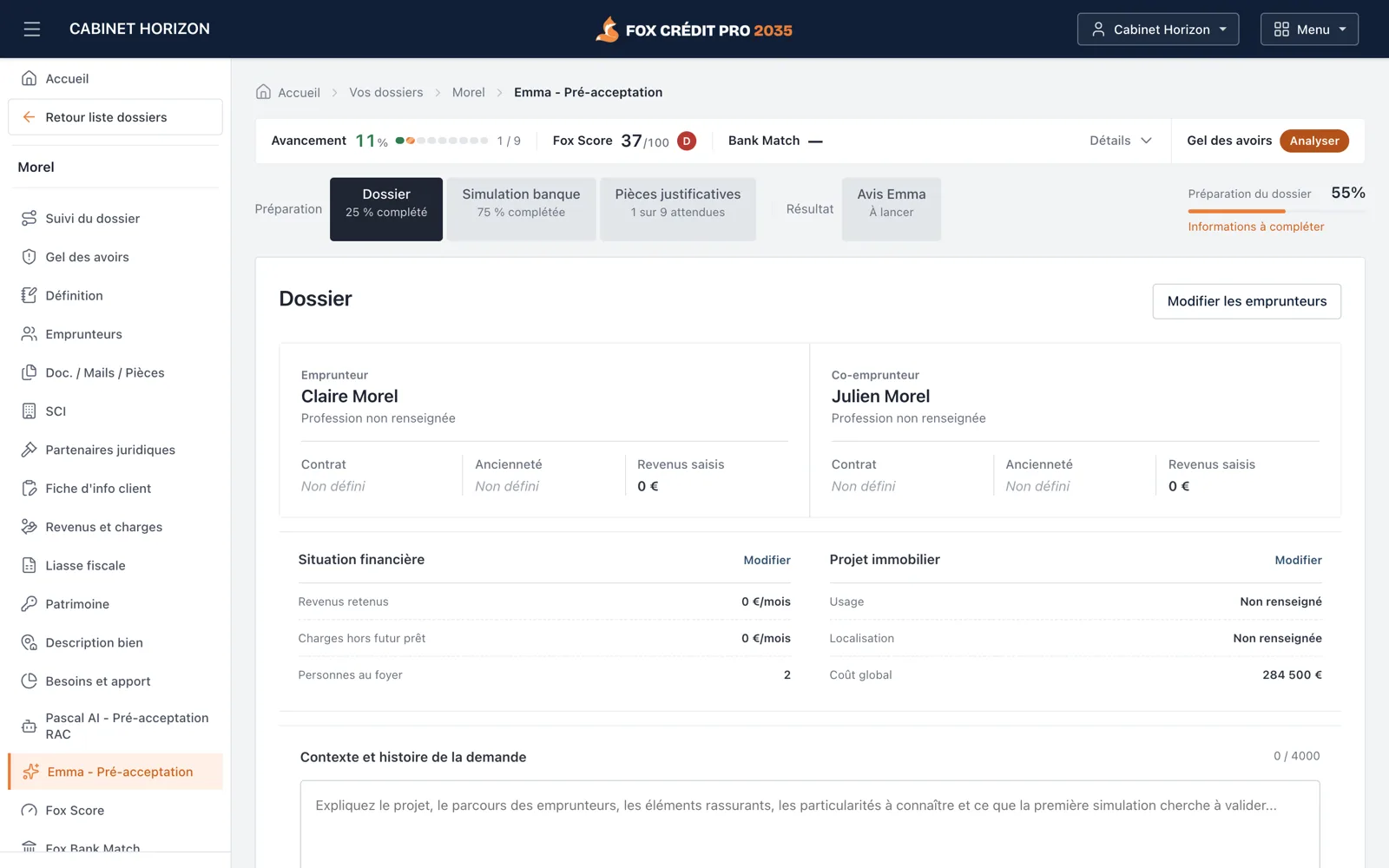Click the Fox Crédit Pro logo
1389x868 pixels.
point(694,30)
